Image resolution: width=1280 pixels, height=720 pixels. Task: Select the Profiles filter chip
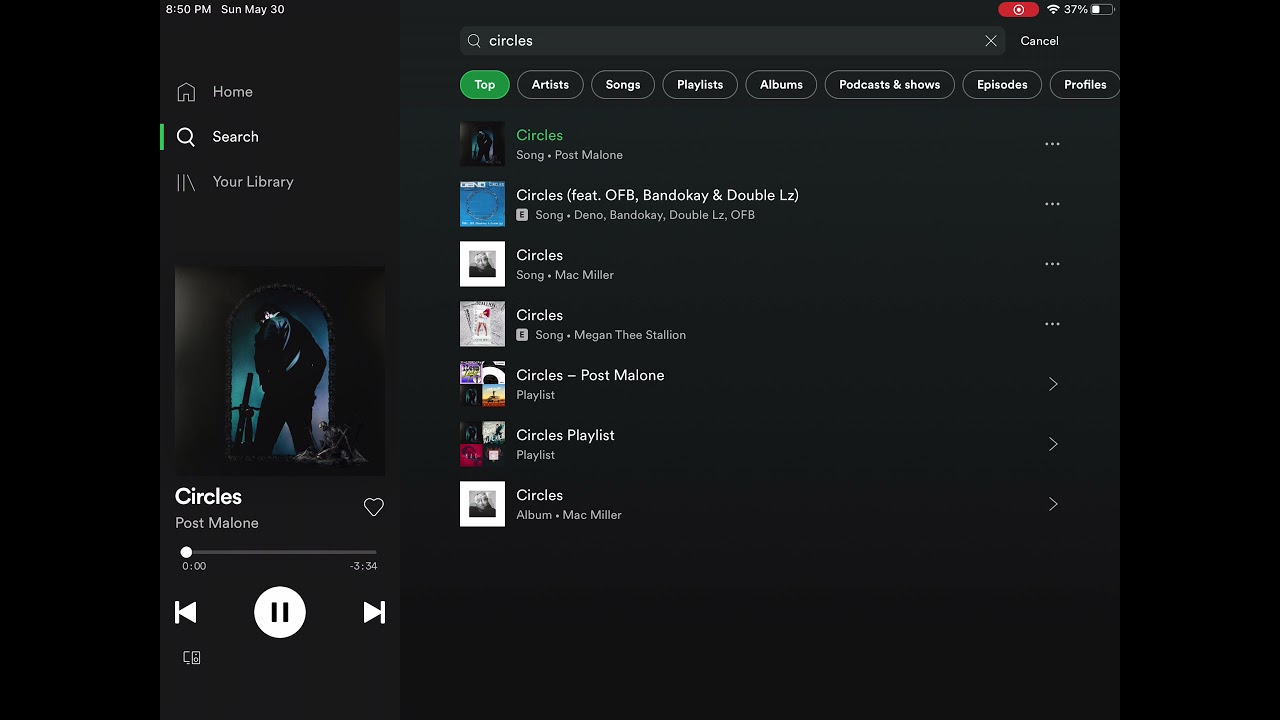pos(1085,85)
